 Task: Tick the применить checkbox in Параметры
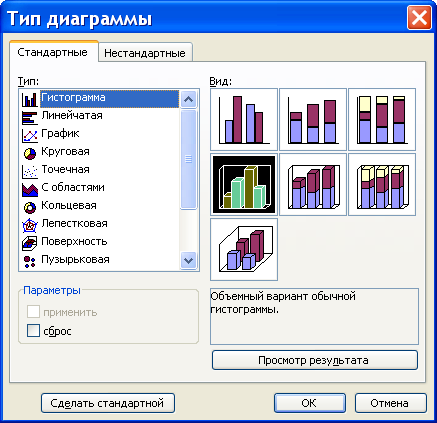33,312
